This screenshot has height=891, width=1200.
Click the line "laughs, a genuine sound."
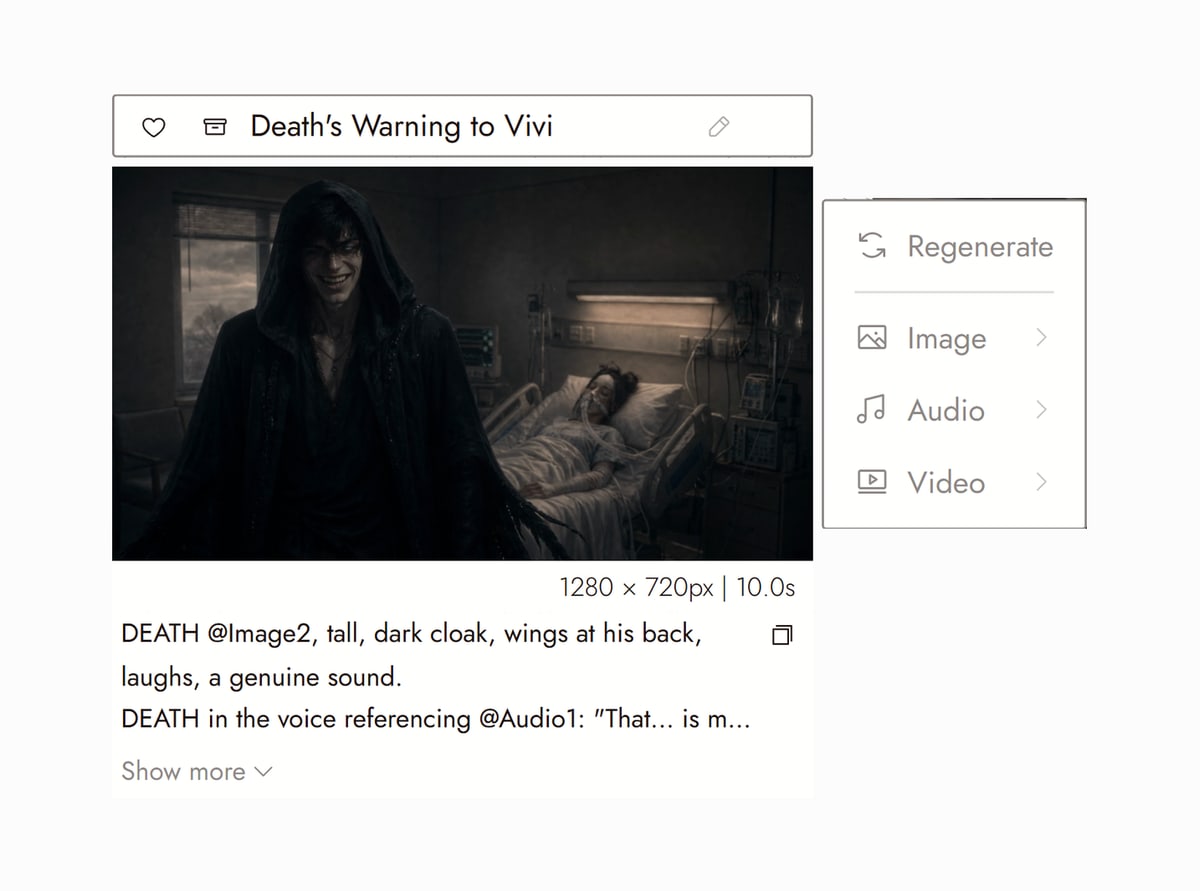tap(261, 677)
